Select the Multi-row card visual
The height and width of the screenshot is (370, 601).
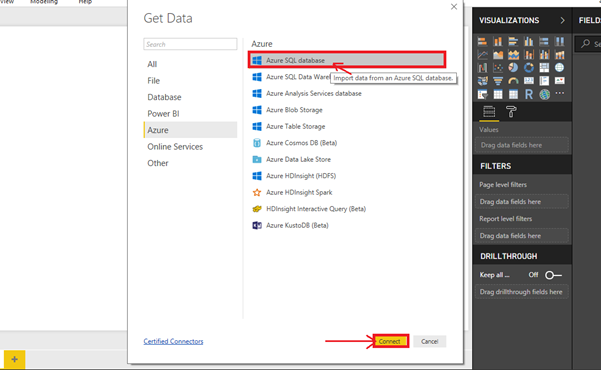point(544,81)
